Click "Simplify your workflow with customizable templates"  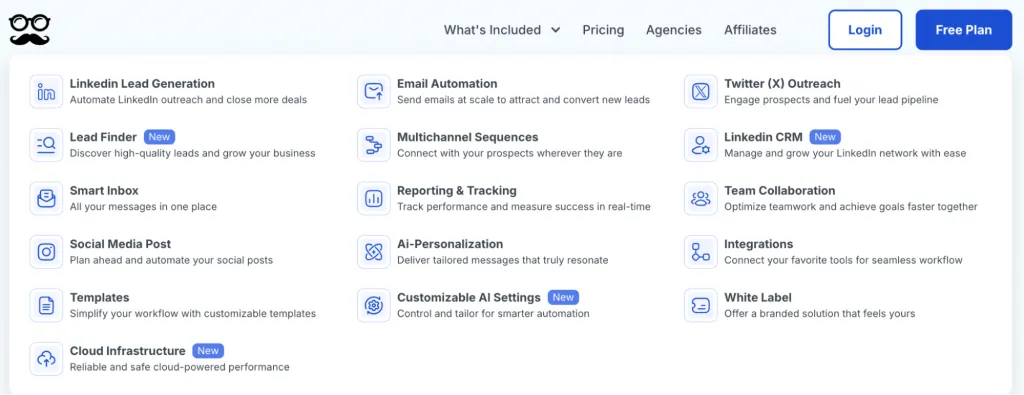coord(193,314)
